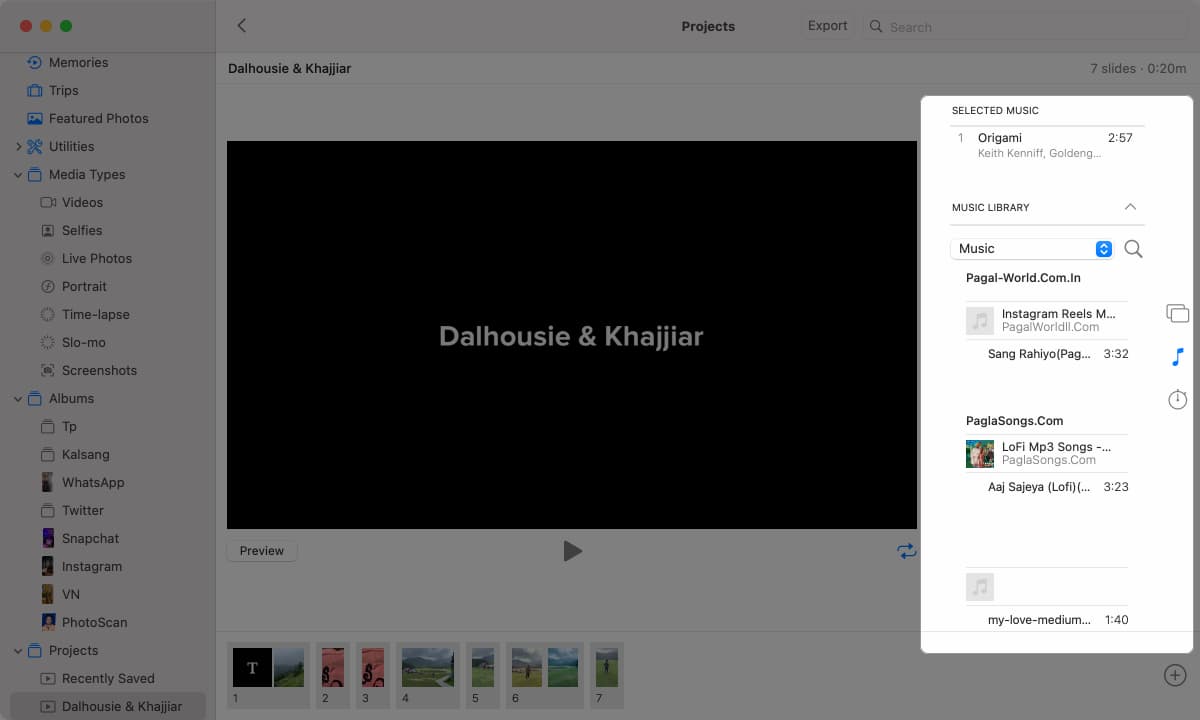Open the Theme picker icon

click(1177, 314)
